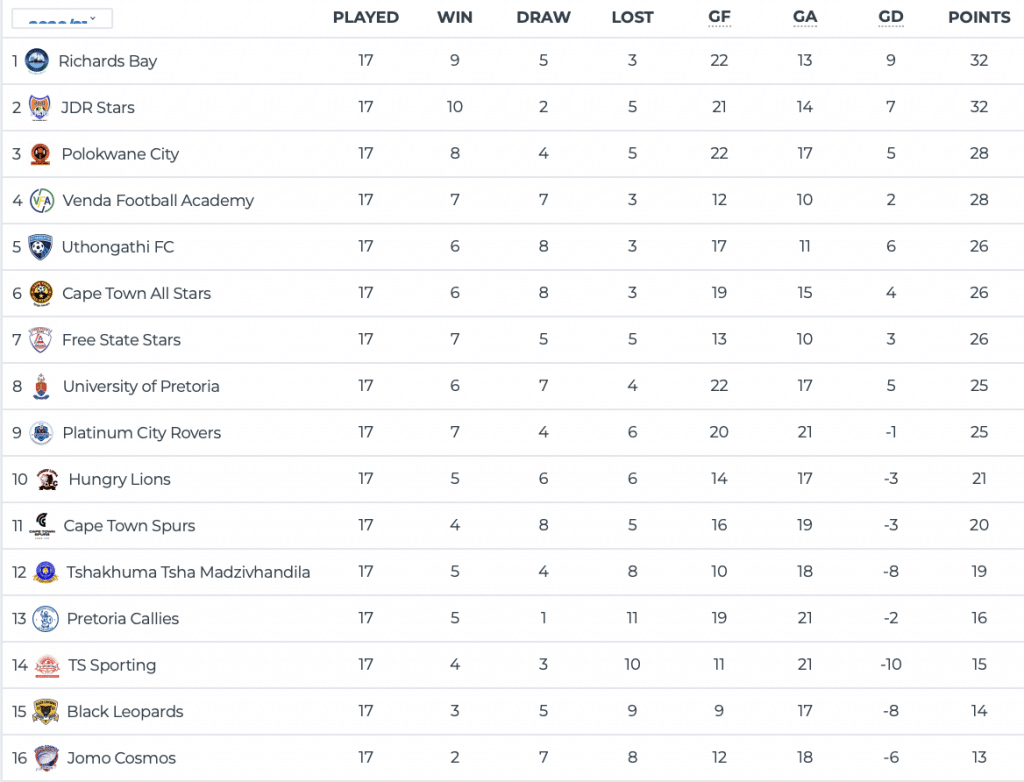This screenshot has height=782, width=1024.
Task: Click the Cape Town All Stars badge
Action: [41, 293]
